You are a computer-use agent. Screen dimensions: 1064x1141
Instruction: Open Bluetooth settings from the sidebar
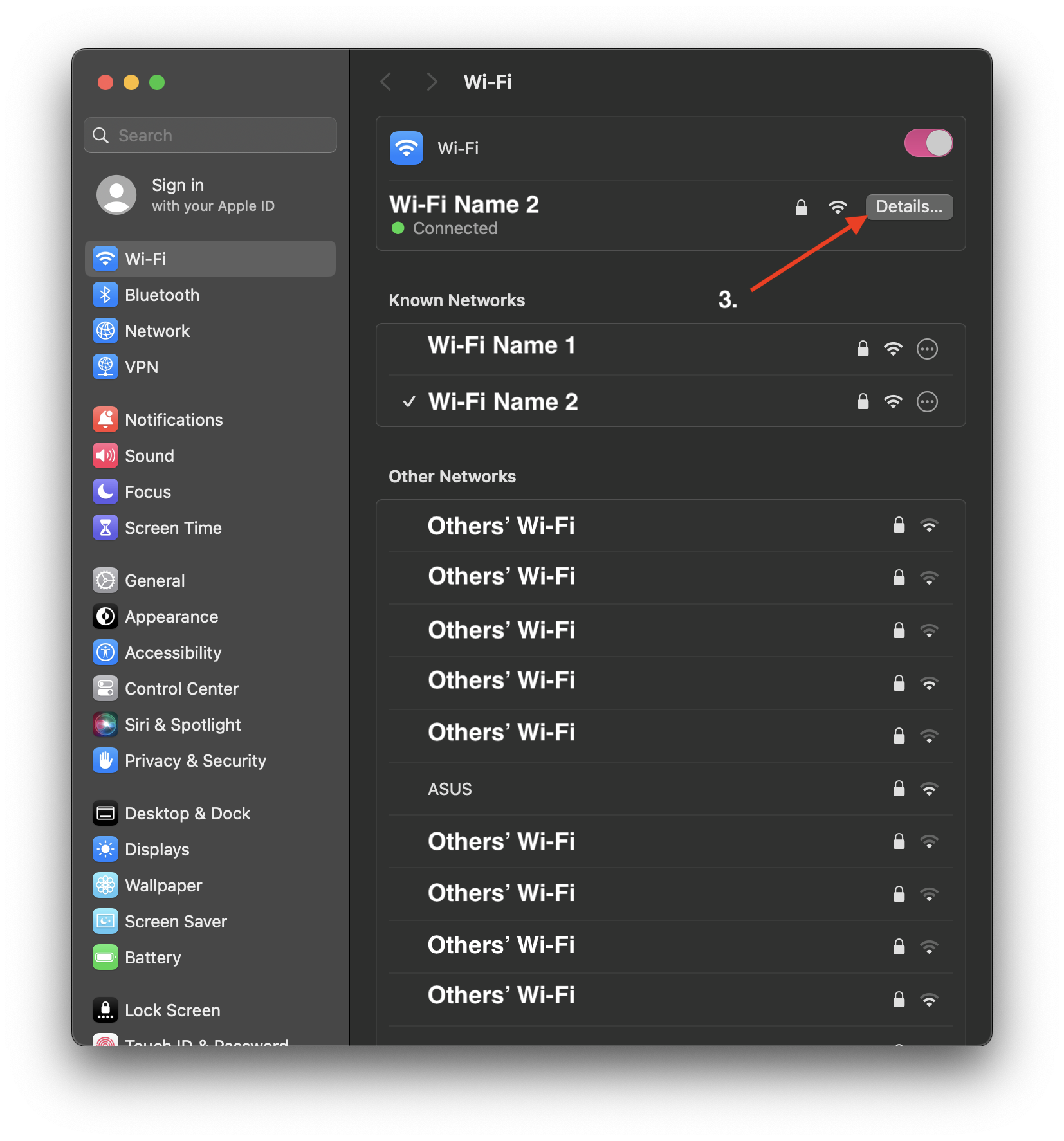[x=162, y=295]
